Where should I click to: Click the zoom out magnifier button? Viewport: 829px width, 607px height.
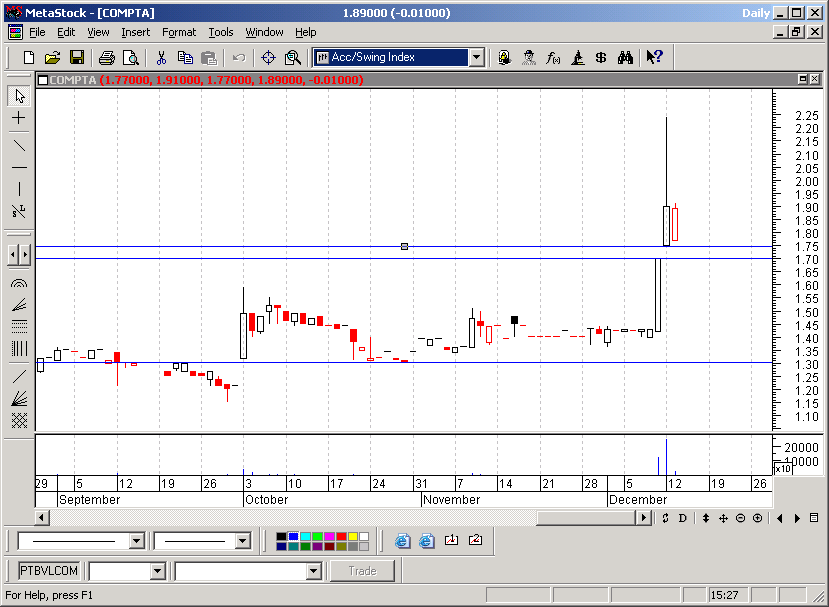(741, 518)
